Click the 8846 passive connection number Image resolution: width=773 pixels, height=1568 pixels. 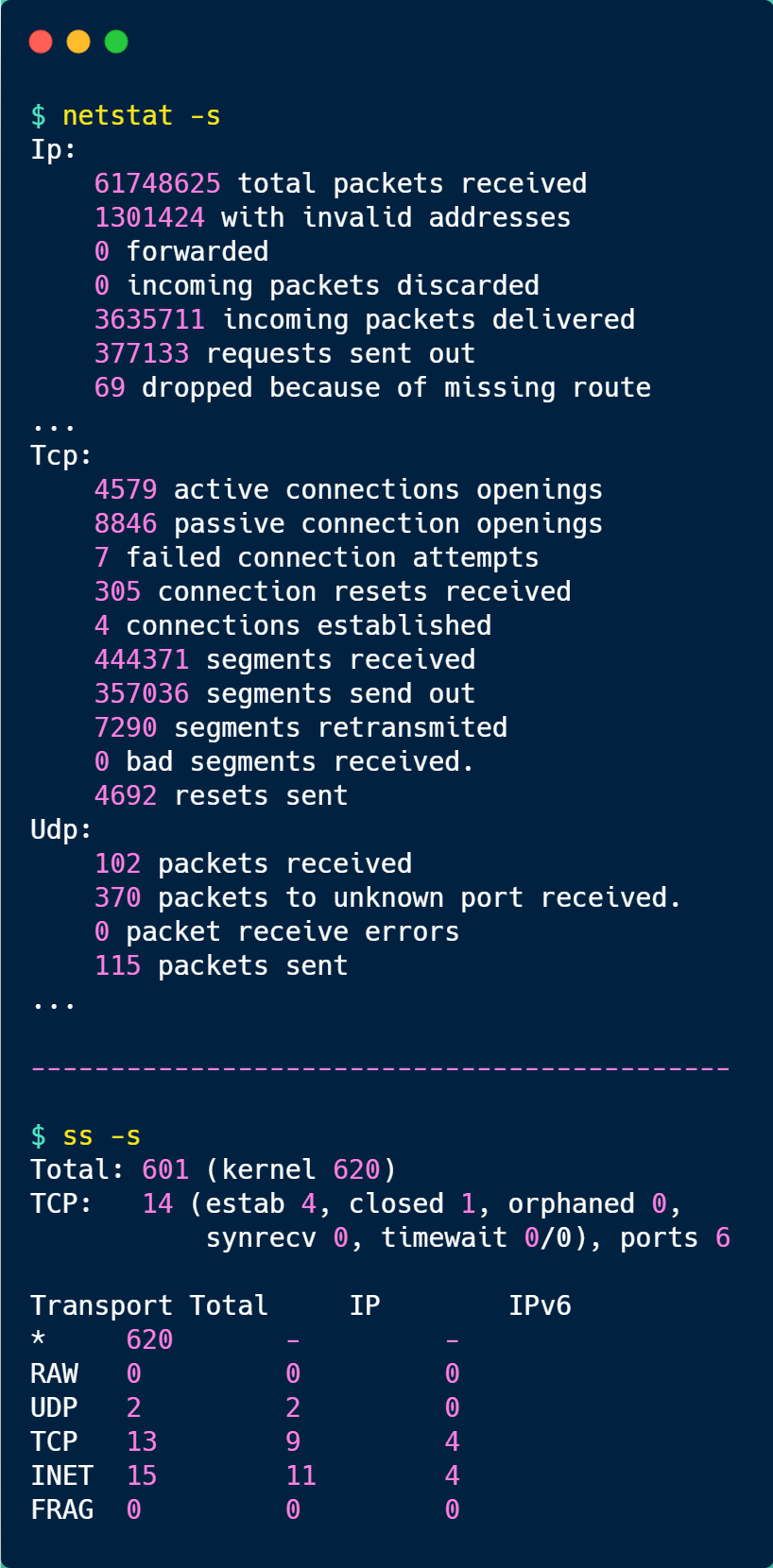[126, 523]
